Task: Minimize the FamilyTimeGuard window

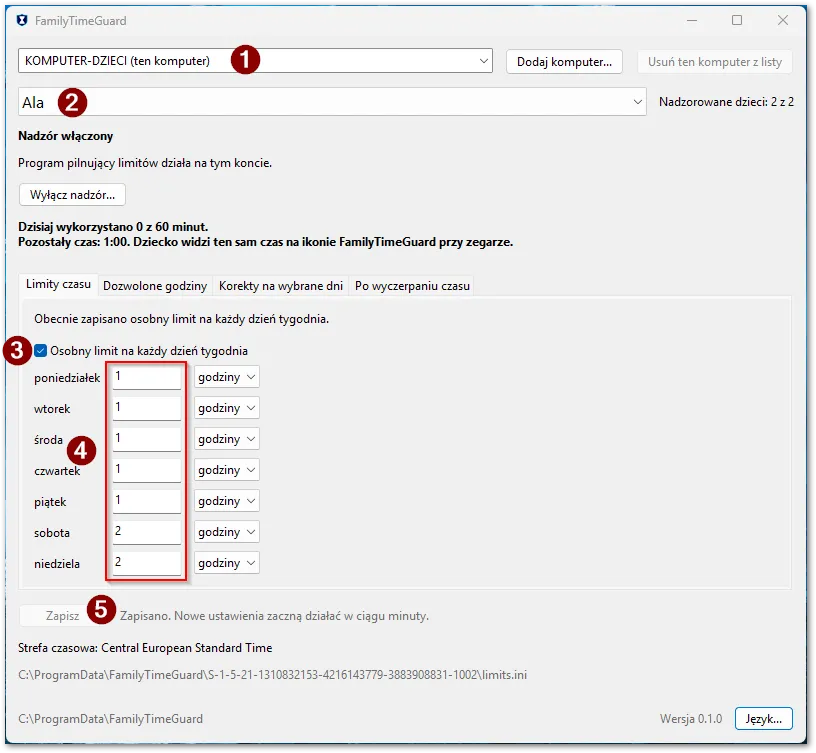Action: (x=692, y=20)
